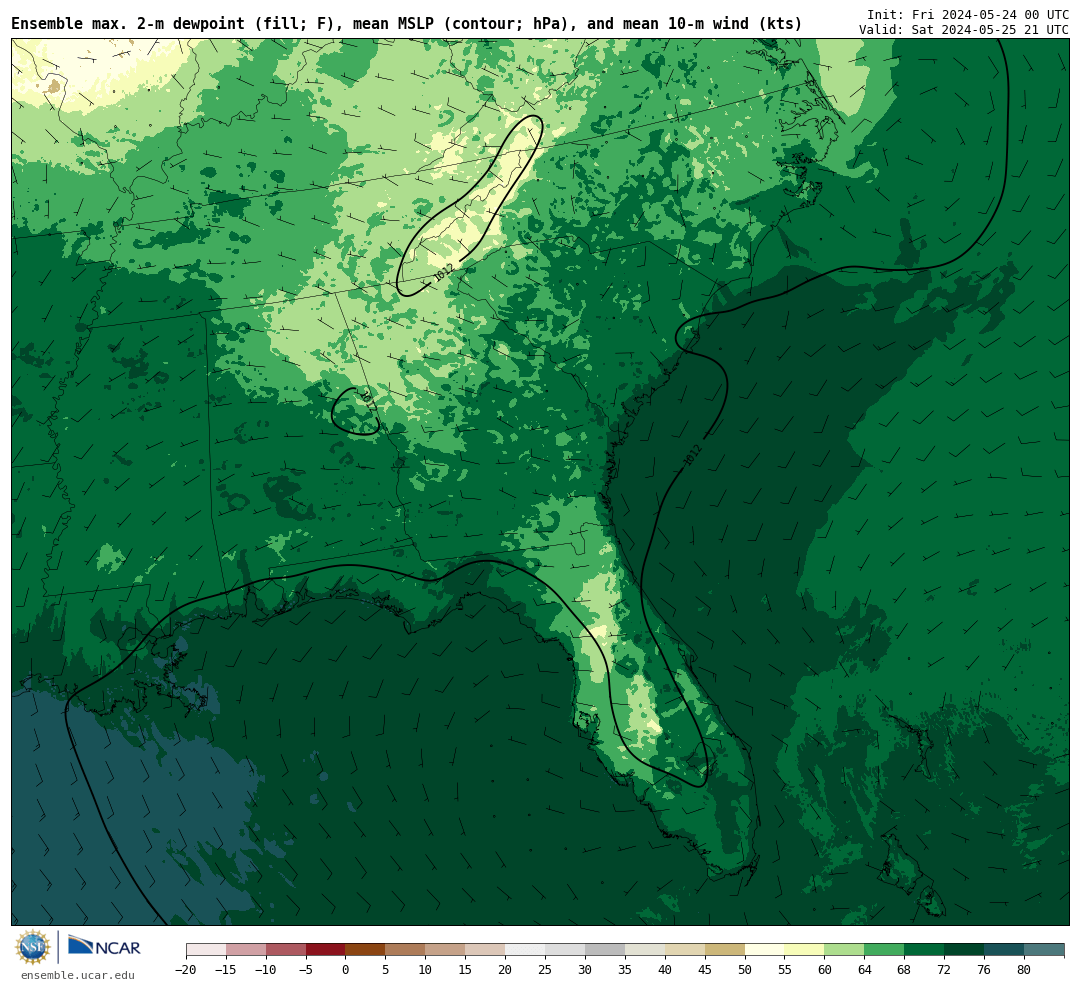Click the teal swatch between 76 and 80

pos(1005,950)
